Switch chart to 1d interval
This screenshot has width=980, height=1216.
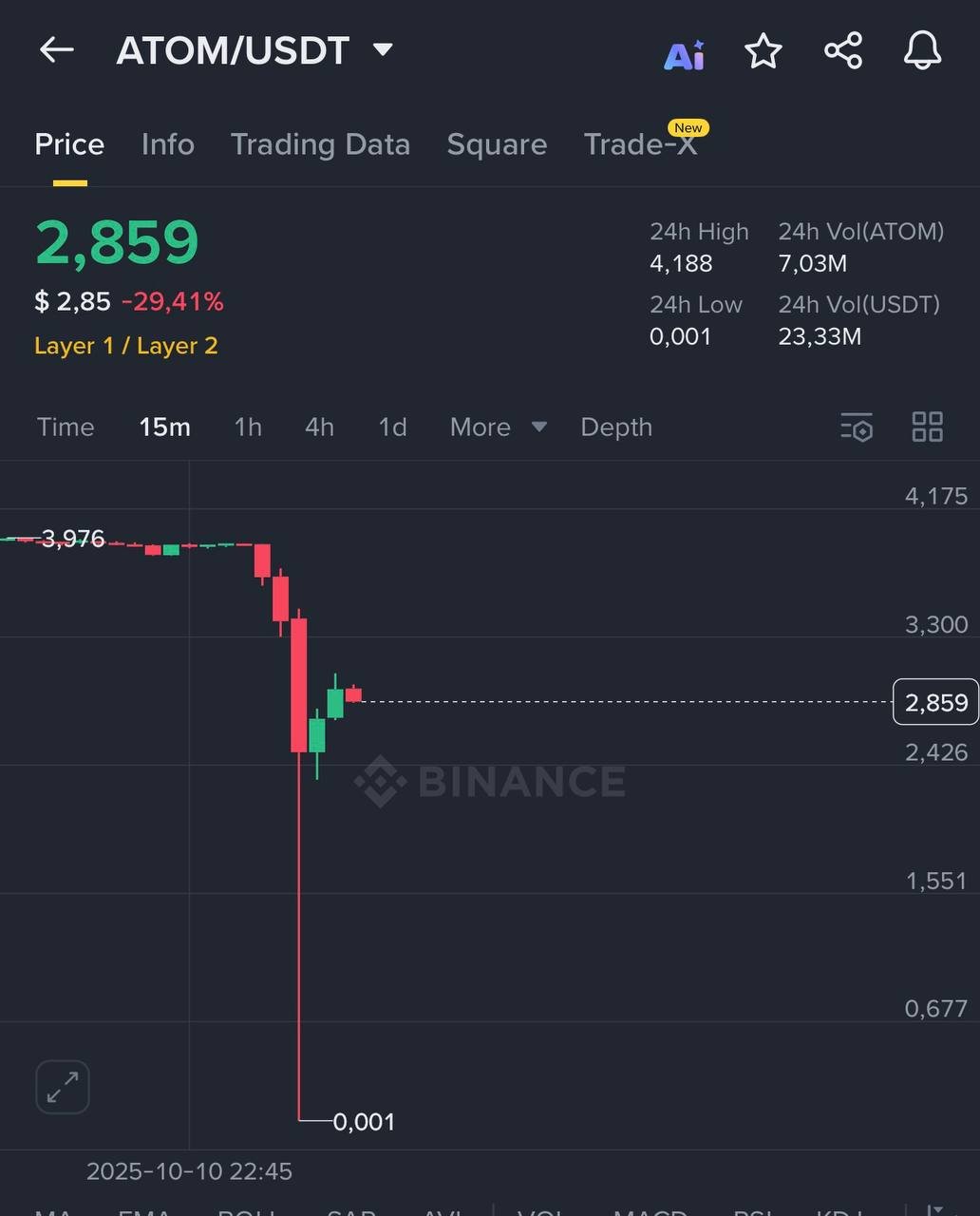pyautogui.click(x=392, y=427)
